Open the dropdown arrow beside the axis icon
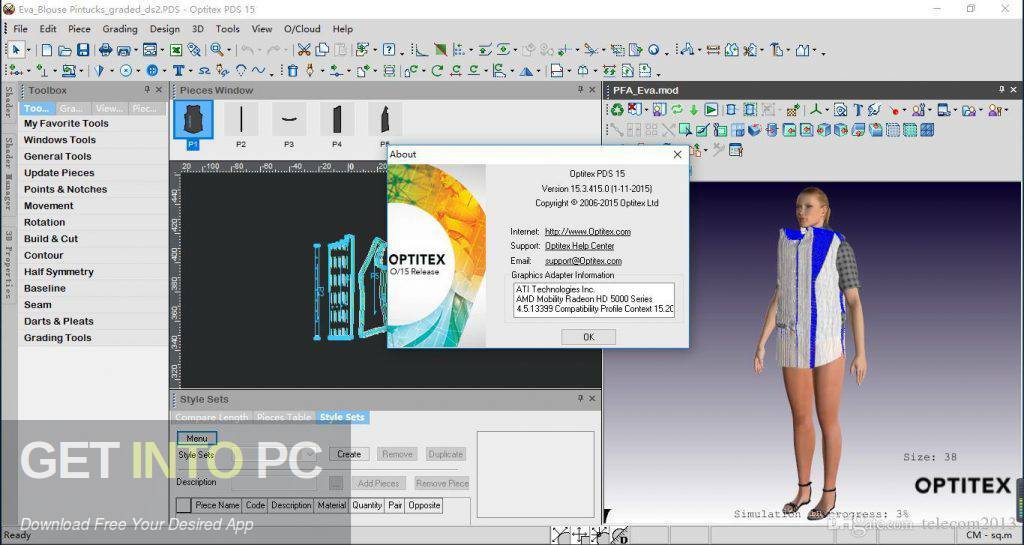 pyautogui.click(x=827, y=110)
